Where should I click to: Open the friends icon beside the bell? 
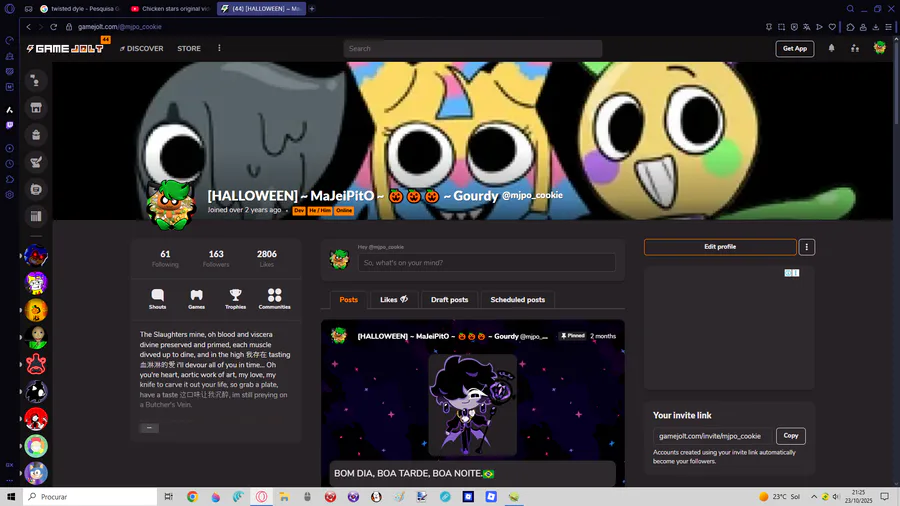point(855,48)
